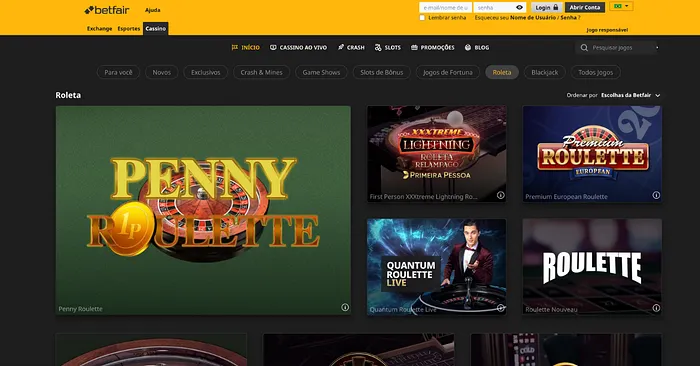Select the Cassino tab
Screen dimensions: 700x366
pyautogui.click(x=155, y=29)
